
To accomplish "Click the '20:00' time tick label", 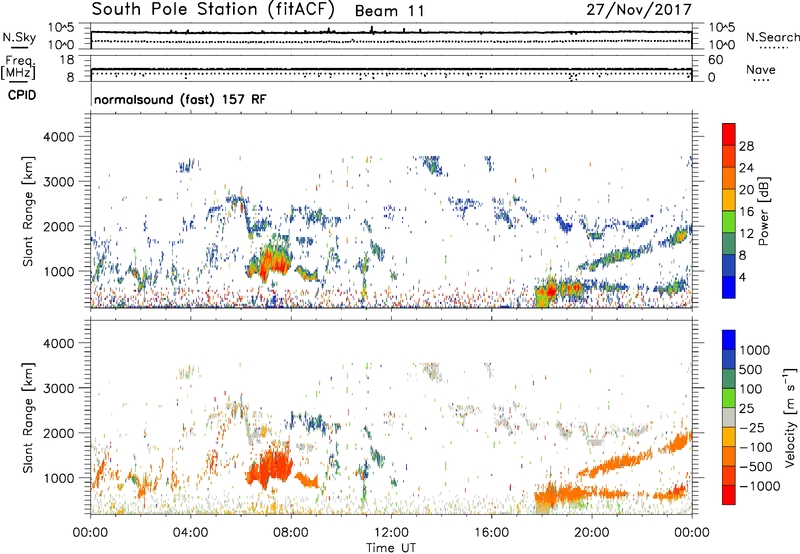I will pos(591,533).
